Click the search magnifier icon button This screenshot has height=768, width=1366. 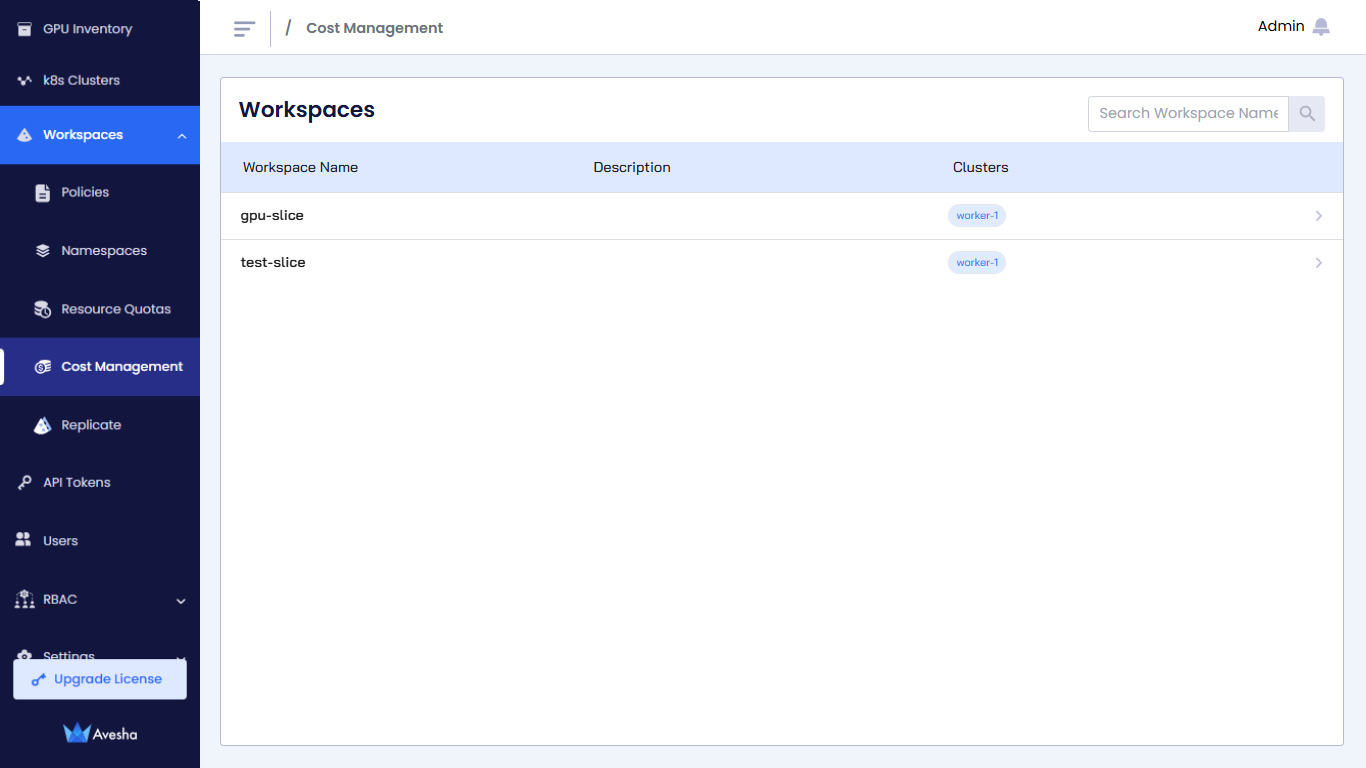[x=1306, y=114]
